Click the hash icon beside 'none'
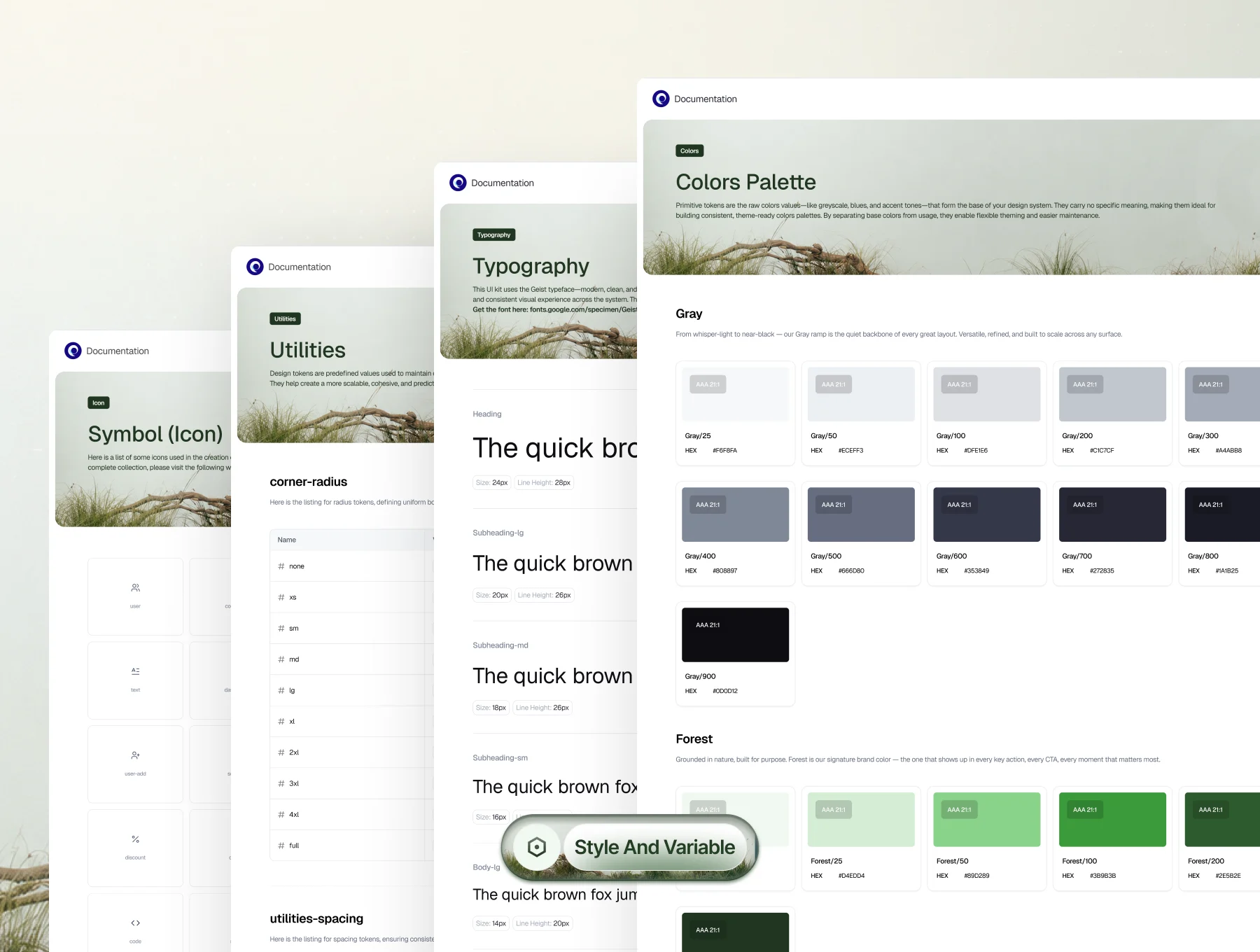Image resolution: width=1260 pixels, height=952 pixels. 281,566
